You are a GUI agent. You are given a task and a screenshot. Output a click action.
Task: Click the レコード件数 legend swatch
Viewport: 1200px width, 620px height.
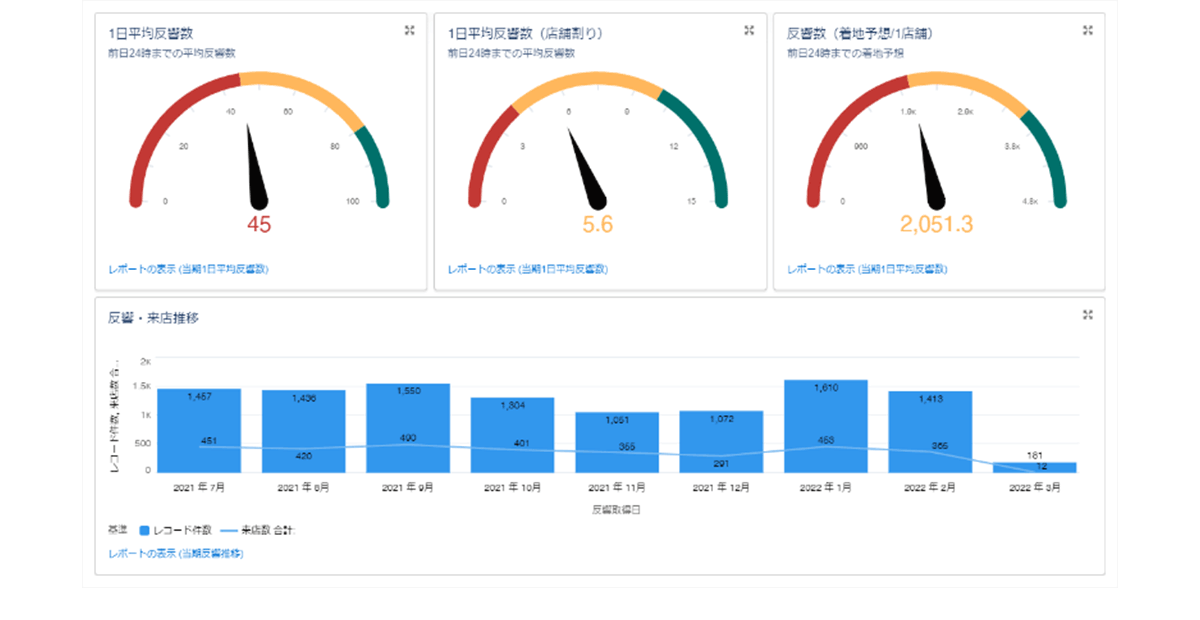click(x=145, y=531)
